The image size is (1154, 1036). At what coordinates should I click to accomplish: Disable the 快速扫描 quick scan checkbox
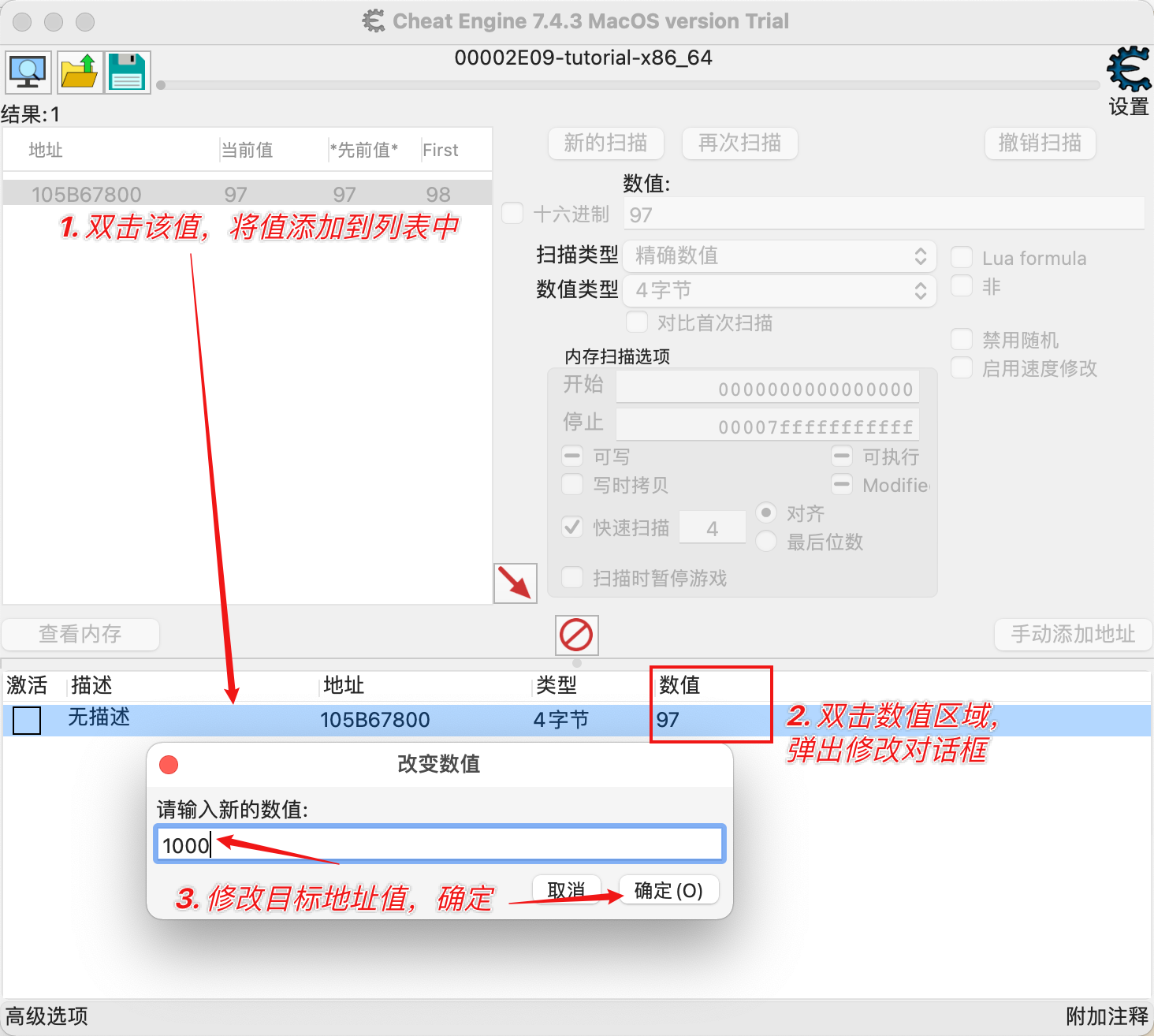click(x=572, y=527)
